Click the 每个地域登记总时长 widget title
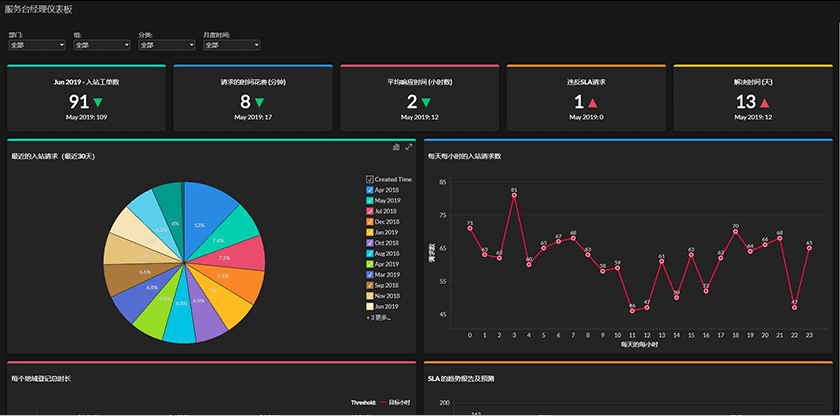840x417 pixels. (x=41, y=379)
